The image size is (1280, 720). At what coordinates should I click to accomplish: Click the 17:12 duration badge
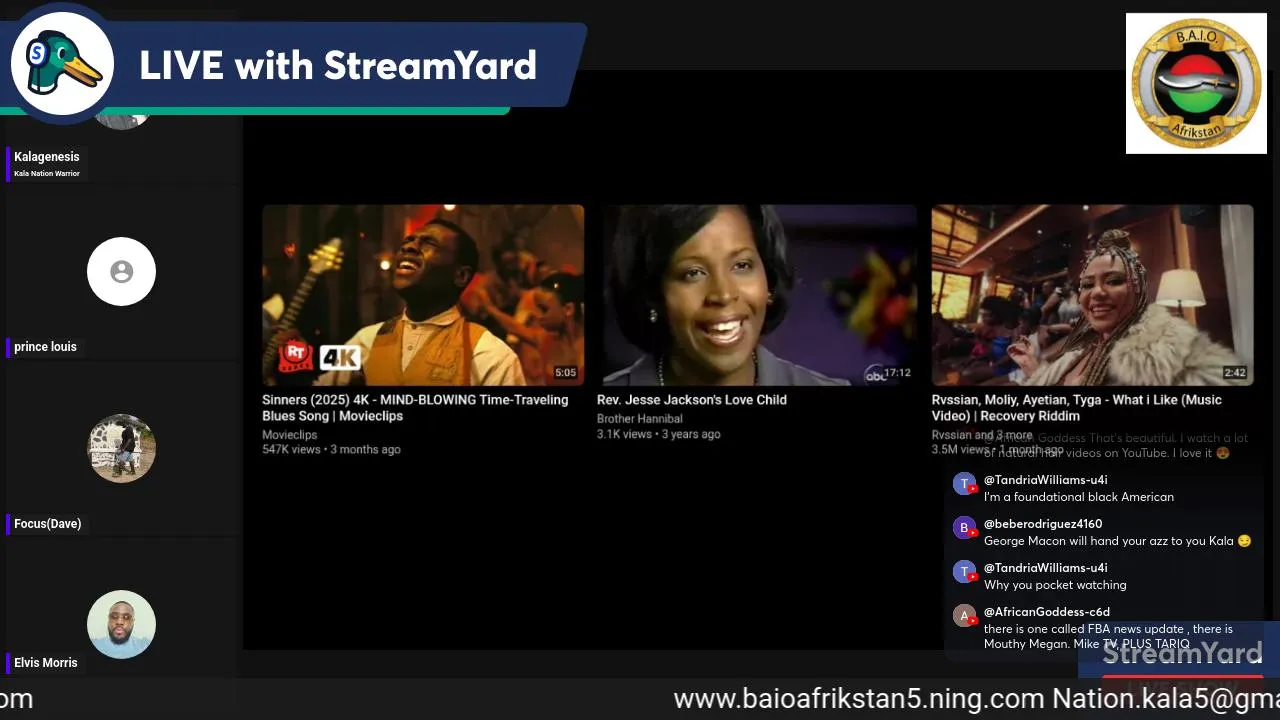pyautogui.click(x=897, y=373)
